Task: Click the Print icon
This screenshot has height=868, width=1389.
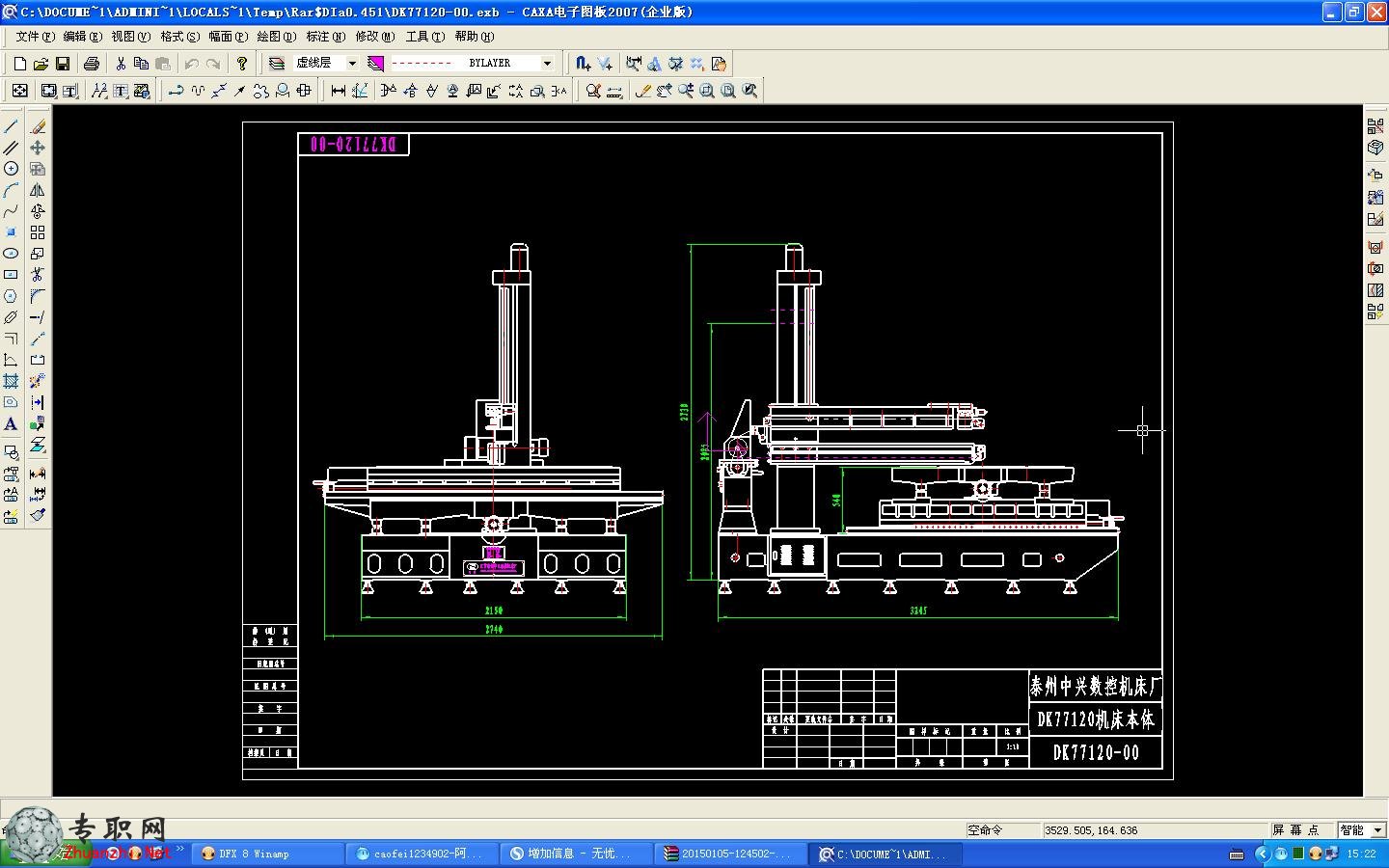Action: 92,64
